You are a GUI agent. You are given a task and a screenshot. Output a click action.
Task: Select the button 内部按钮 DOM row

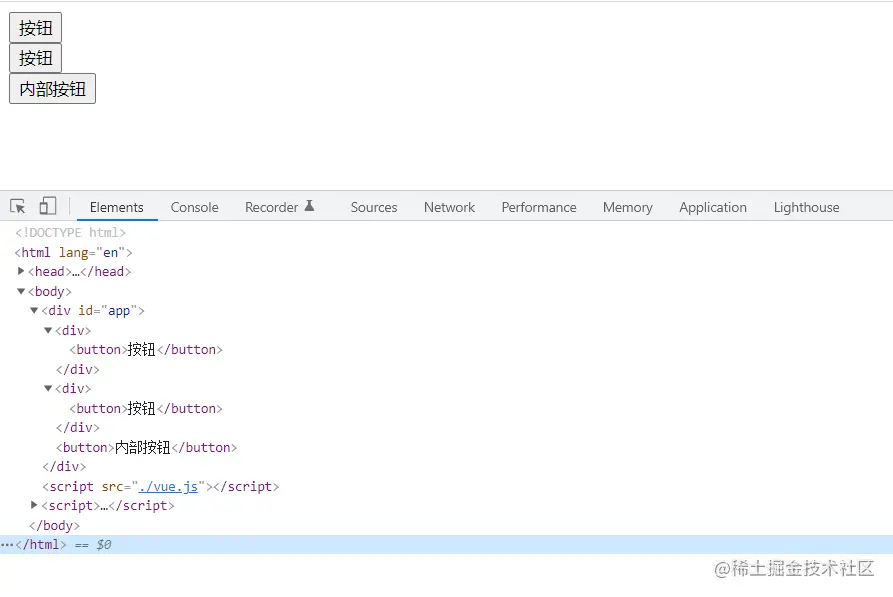pos(146,447)
